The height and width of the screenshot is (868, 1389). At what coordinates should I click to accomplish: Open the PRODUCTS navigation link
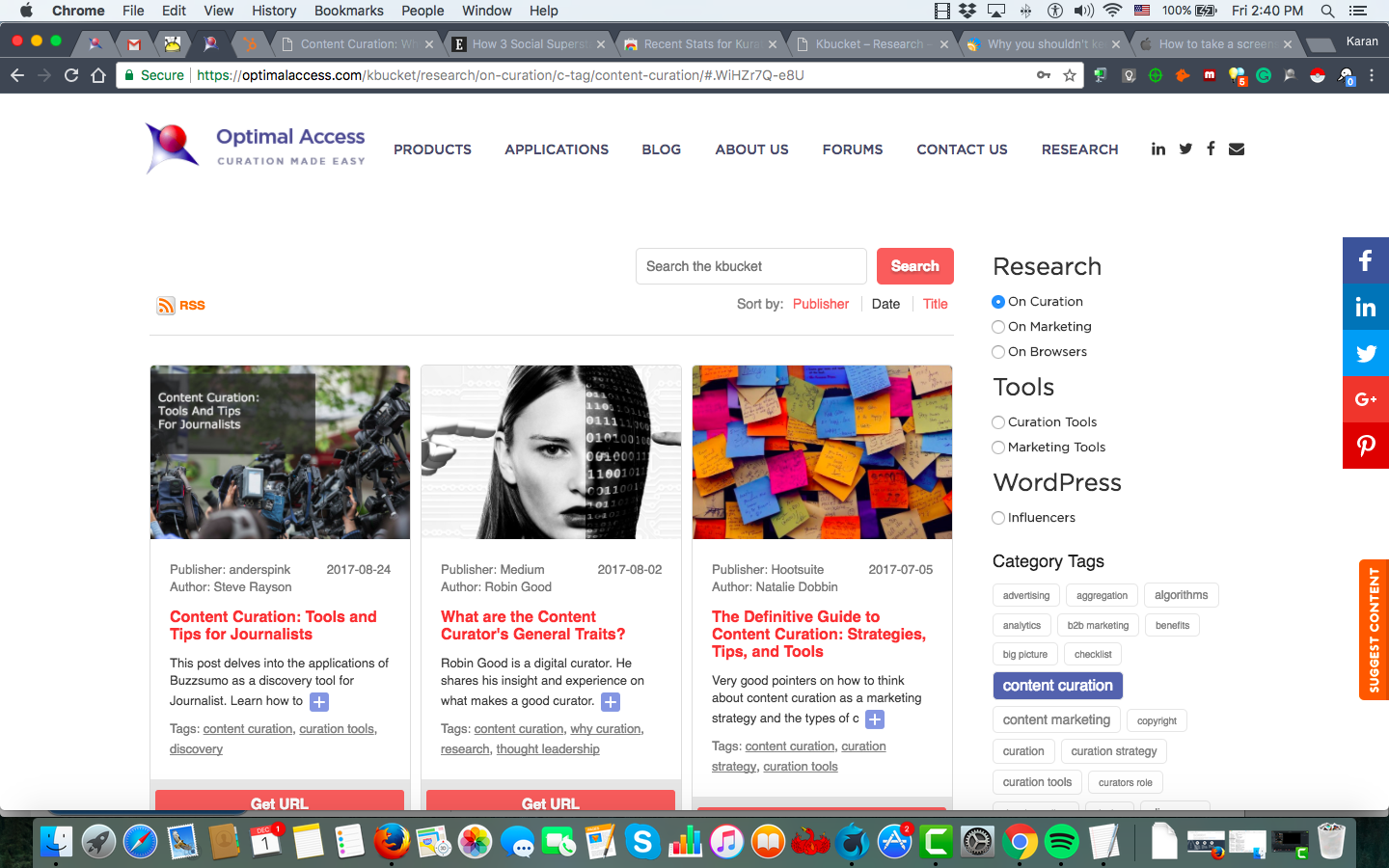pos(432,149)
